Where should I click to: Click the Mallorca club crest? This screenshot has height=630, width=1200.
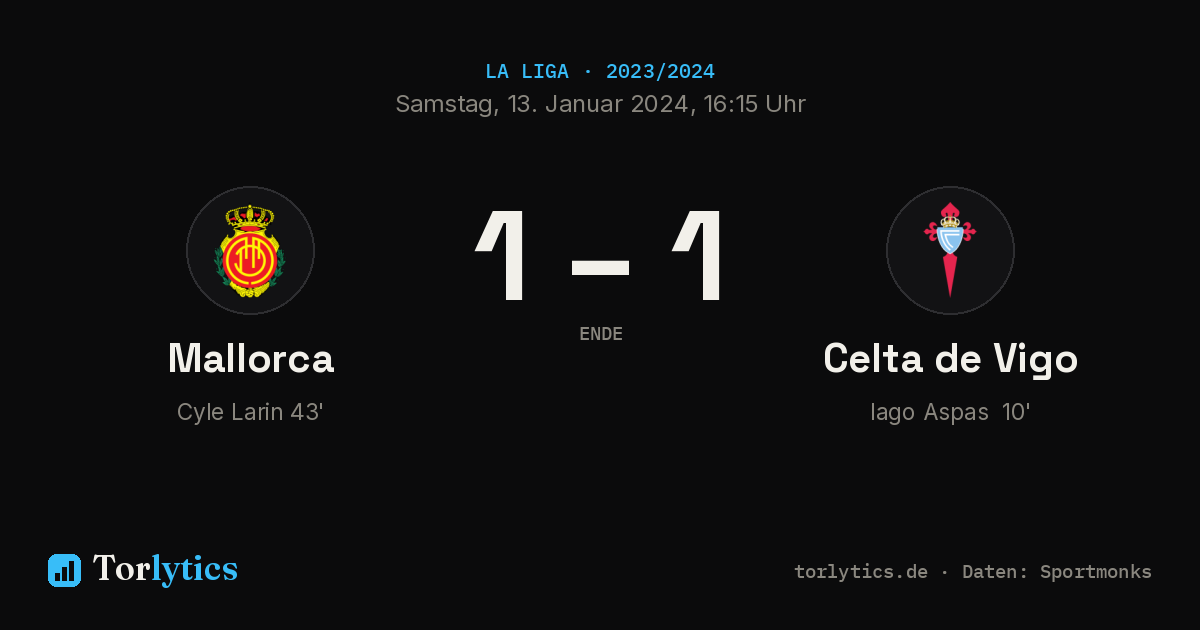click(x=250, y=250)
